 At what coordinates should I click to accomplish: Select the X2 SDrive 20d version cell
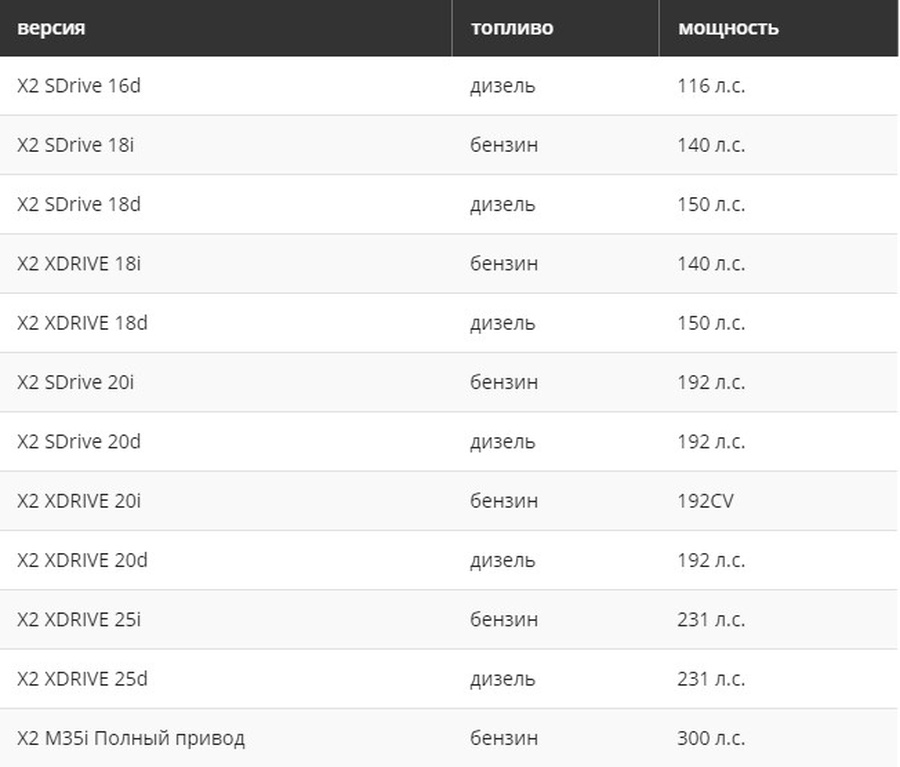point(79,442)
